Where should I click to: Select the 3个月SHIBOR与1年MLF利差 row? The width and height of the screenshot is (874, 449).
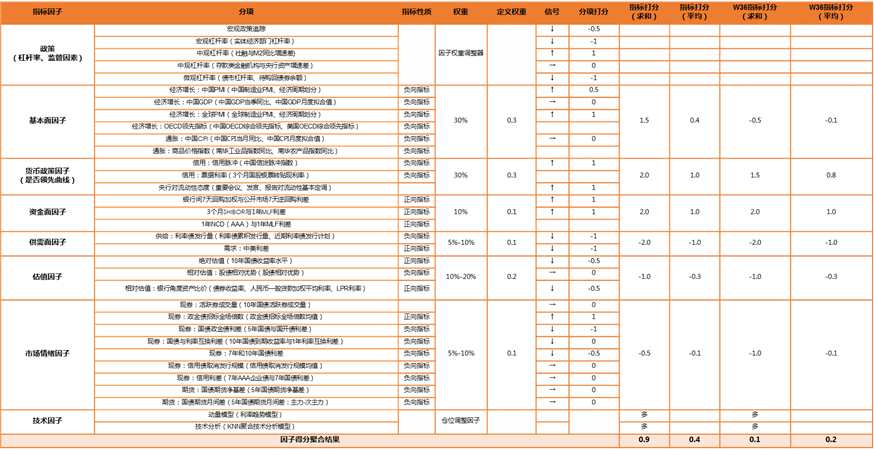(x=246, y=212)
